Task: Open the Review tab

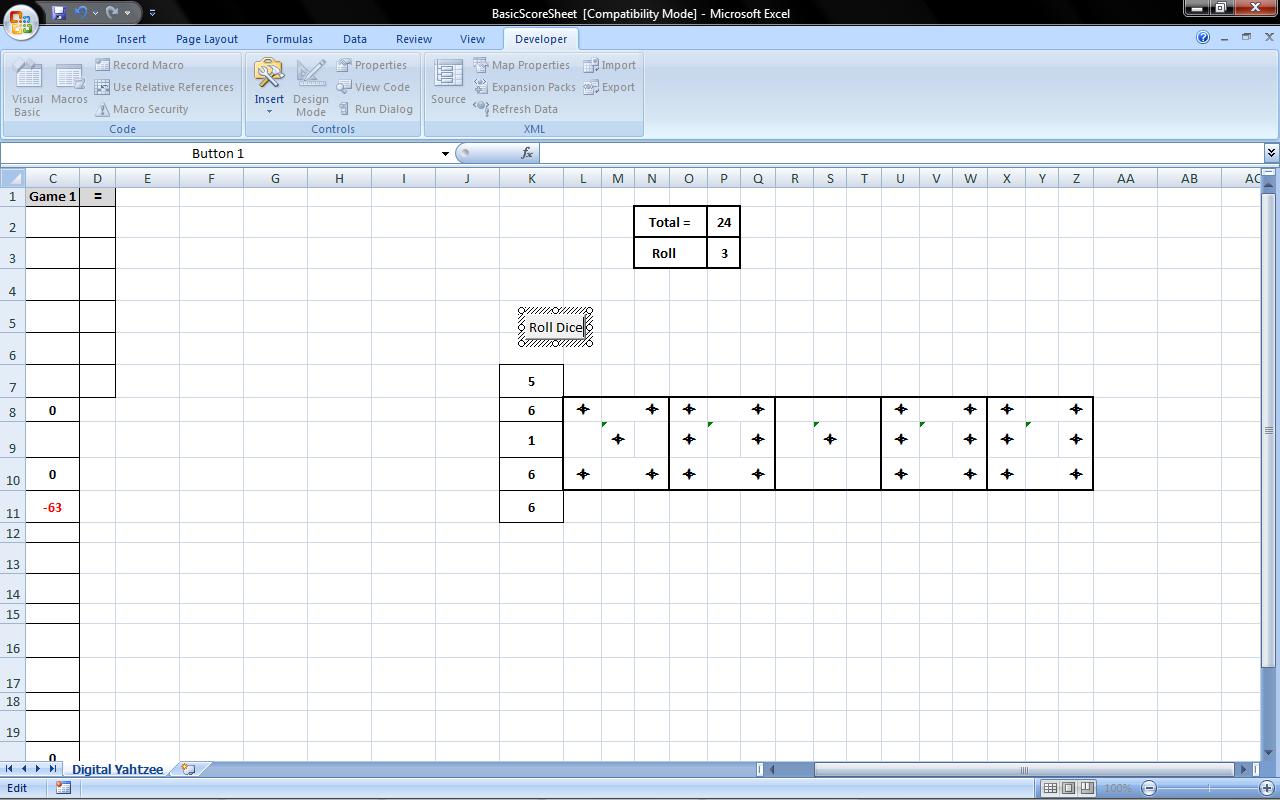Action: pyautogui.click(x=414, y=39)
